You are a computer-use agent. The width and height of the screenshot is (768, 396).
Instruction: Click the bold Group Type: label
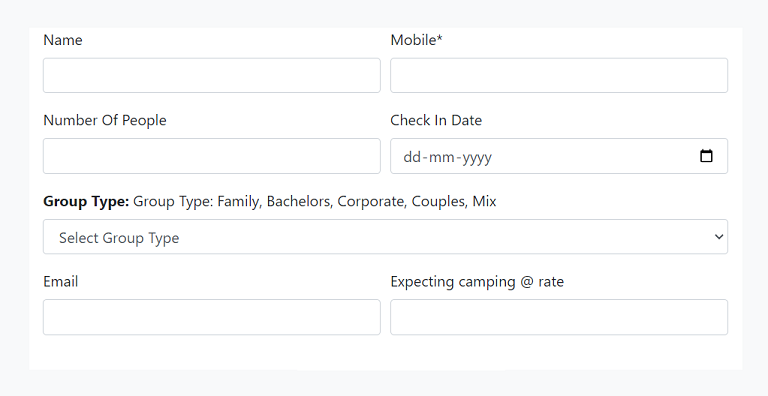(x=86, y=201)
